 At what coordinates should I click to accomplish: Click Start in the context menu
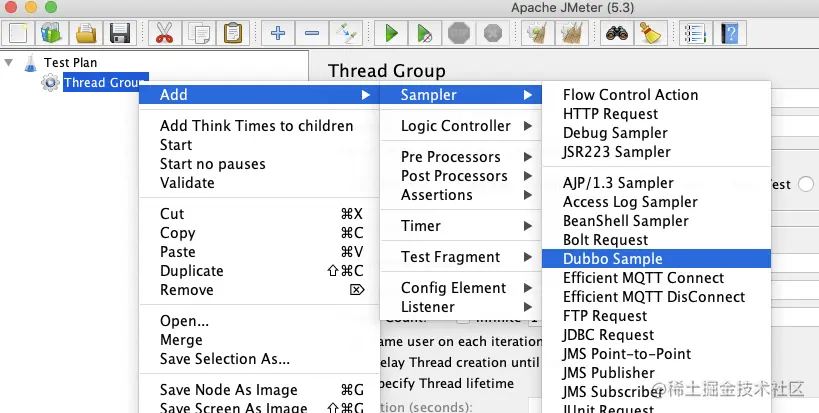[259, 145]
